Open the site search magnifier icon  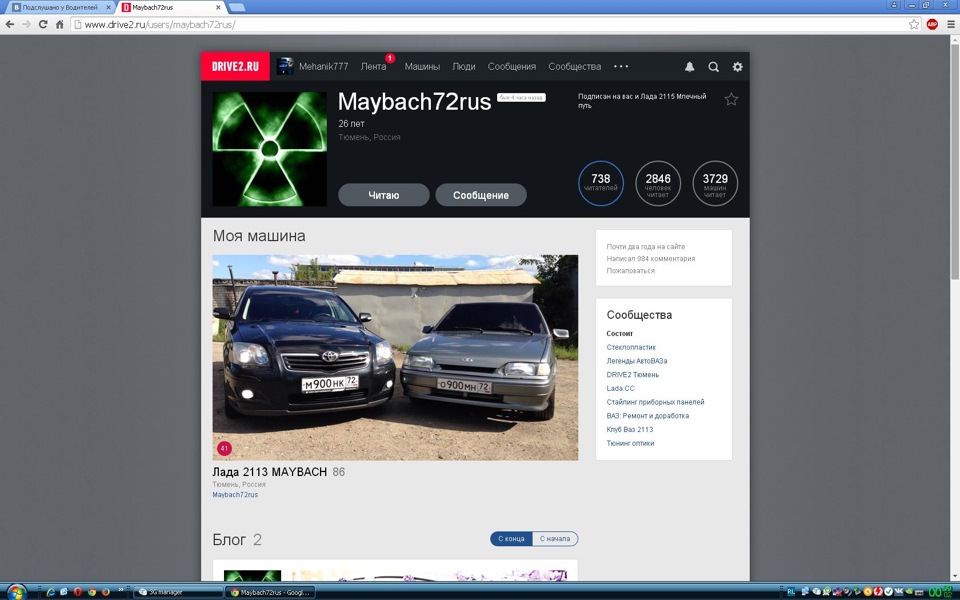click(713, 67)
